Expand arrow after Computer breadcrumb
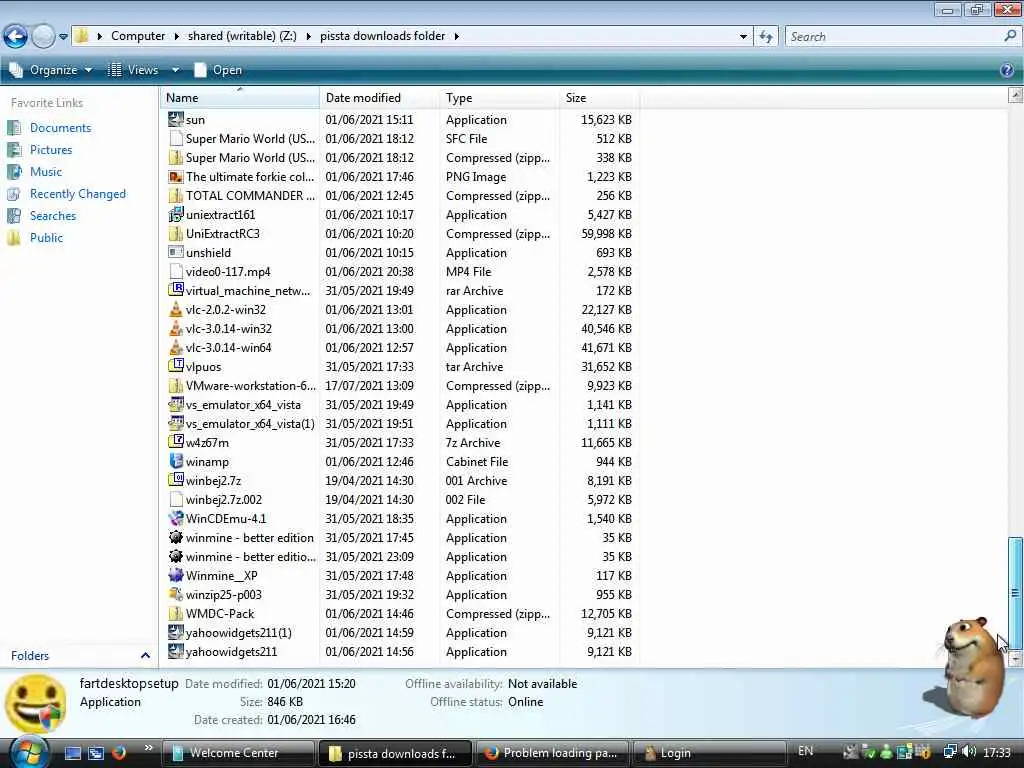The image size is (1024, 768). pyautogui.click(x=176, y=36)
